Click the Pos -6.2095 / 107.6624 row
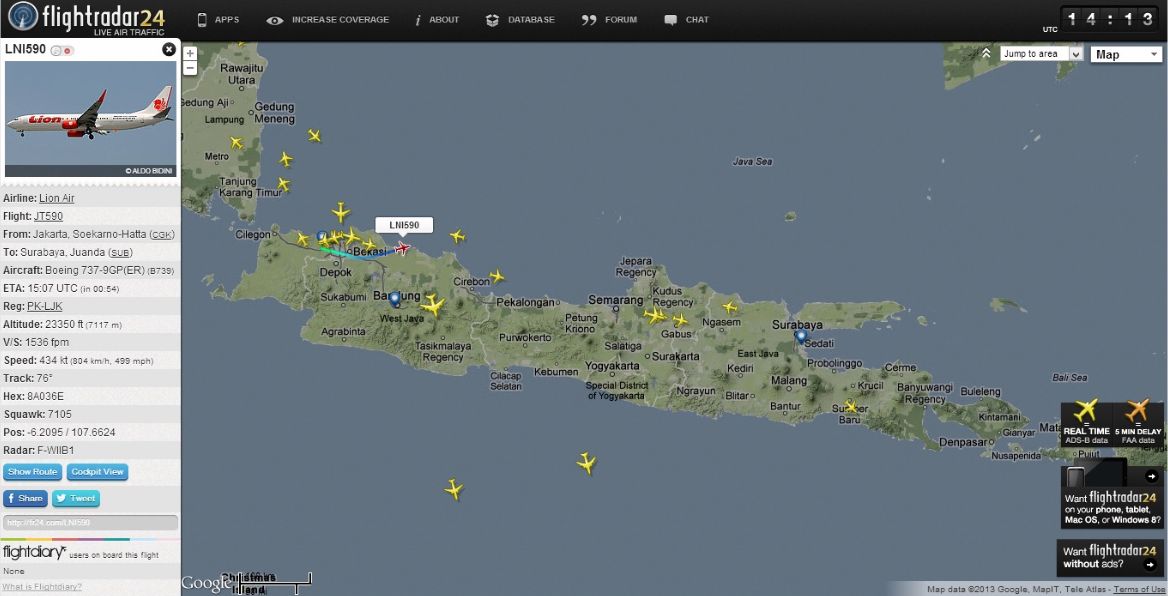Screen dimensions: 1168x596 tap(90, 432)
